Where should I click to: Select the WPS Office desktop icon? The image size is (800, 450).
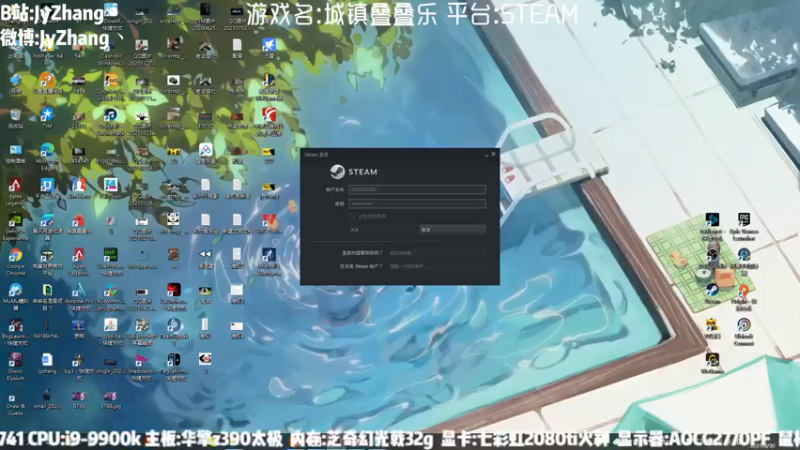[x=269, y=223]
